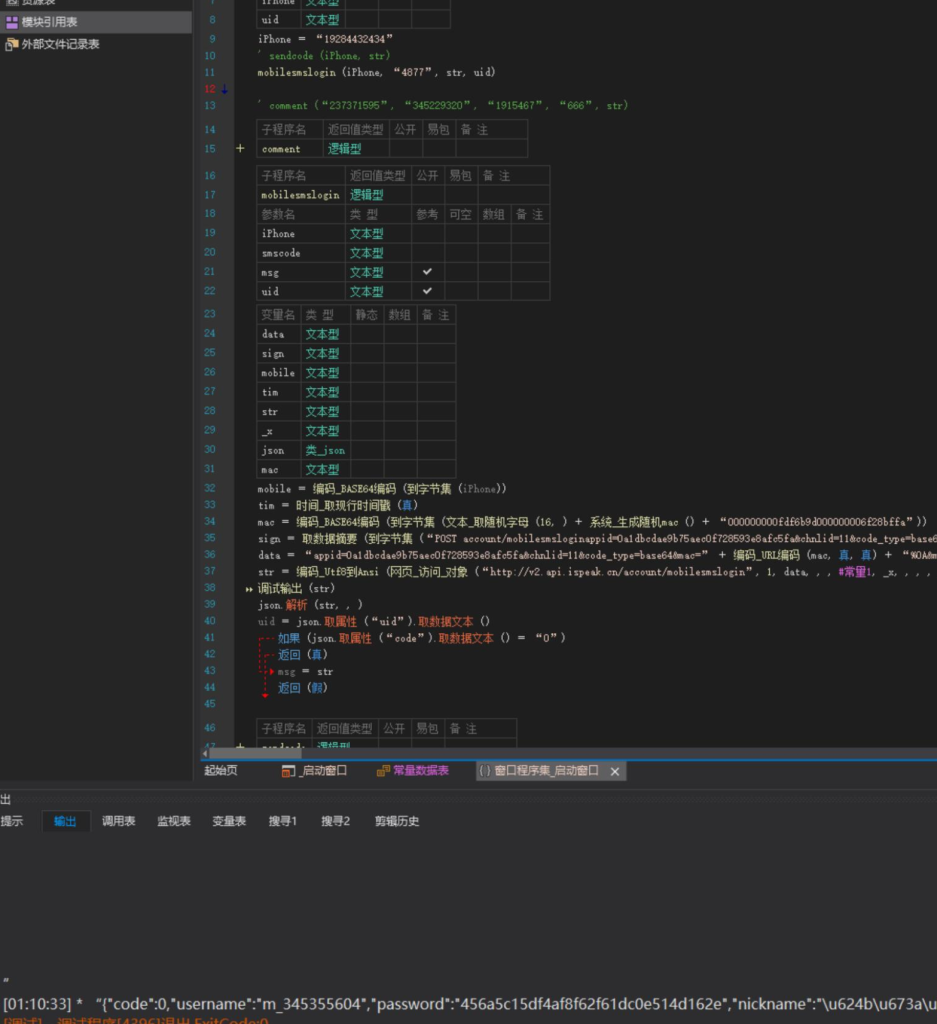This screenshot has height=1024, width=937.
Task: Click the msg = str assignment line
Action: pos(306,672)
